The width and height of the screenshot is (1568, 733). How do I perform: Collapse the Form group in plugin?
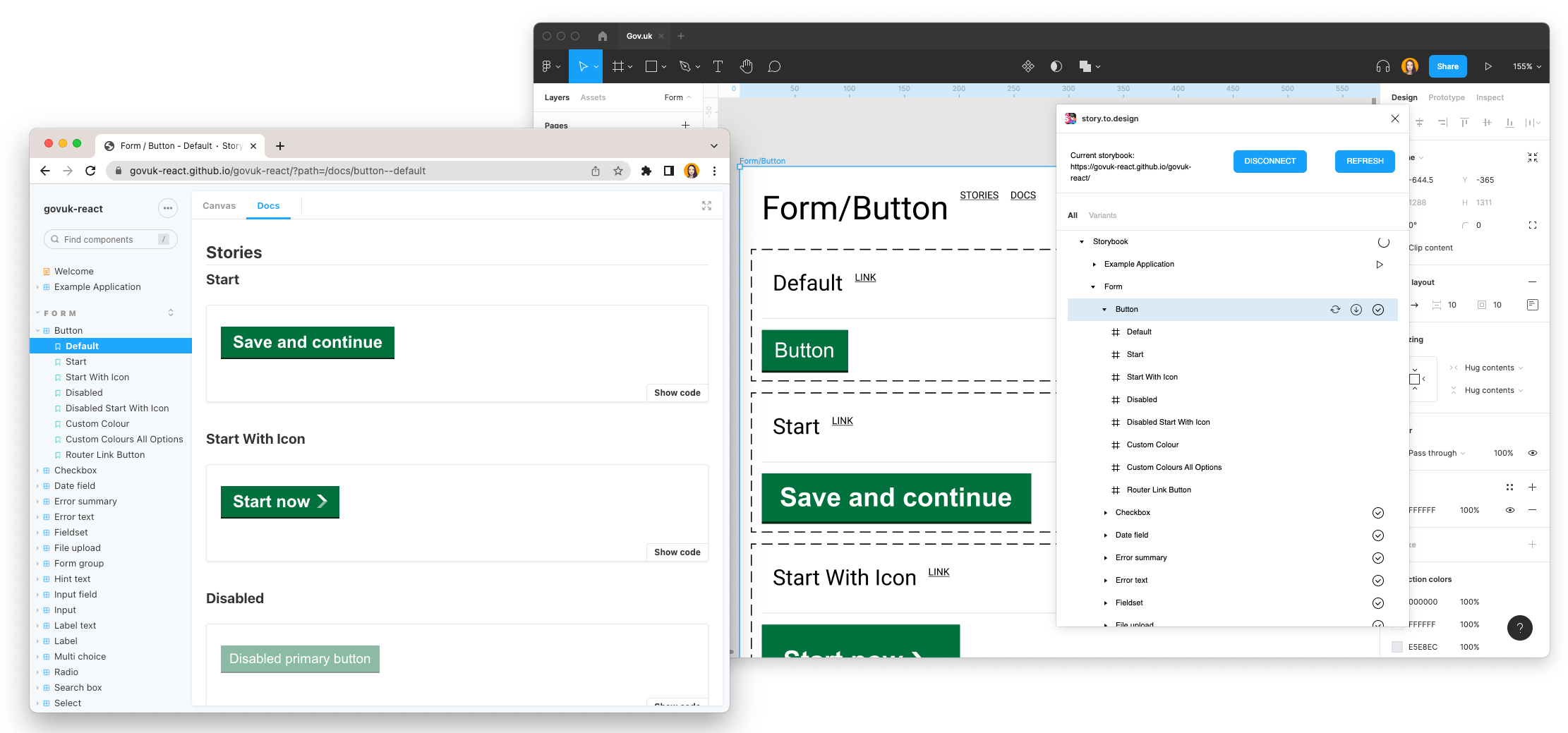click(x=1093, y=287)
